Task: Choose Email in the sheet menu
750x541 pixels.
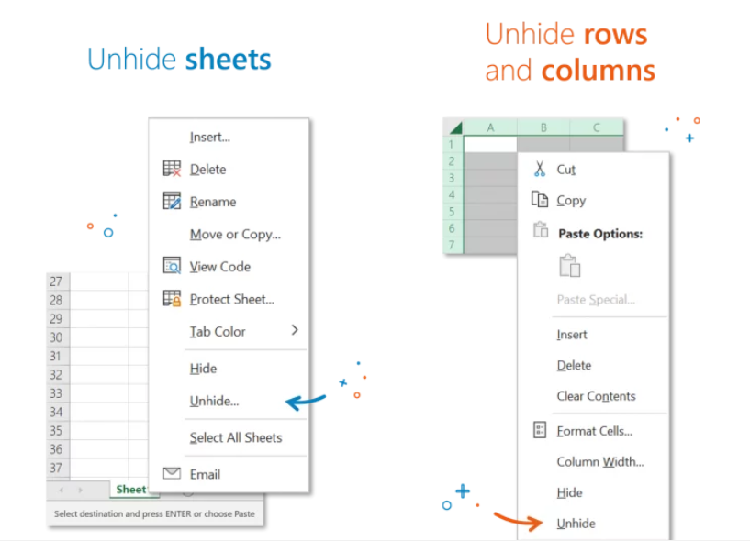Action: (205, 475)
